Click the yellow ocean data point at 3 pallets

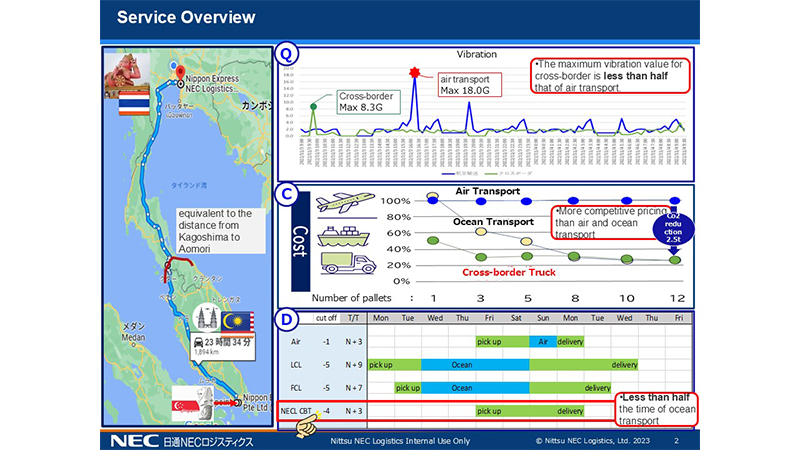(481, 232)
